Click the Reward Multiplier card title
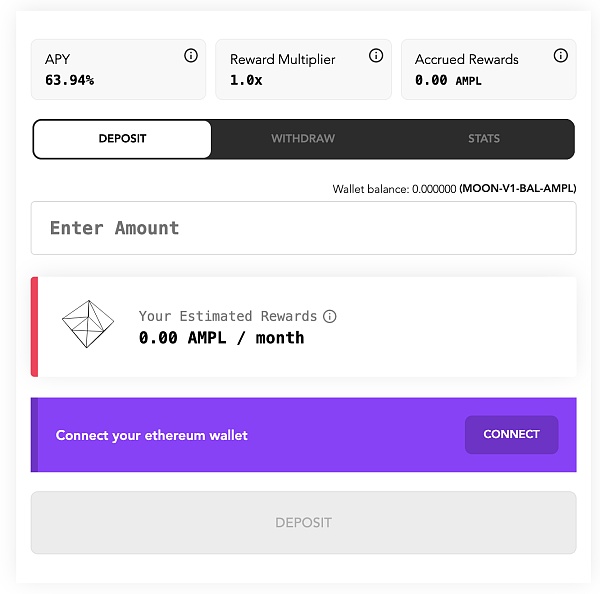Screen dimensions: 600x594 point(282,59)
